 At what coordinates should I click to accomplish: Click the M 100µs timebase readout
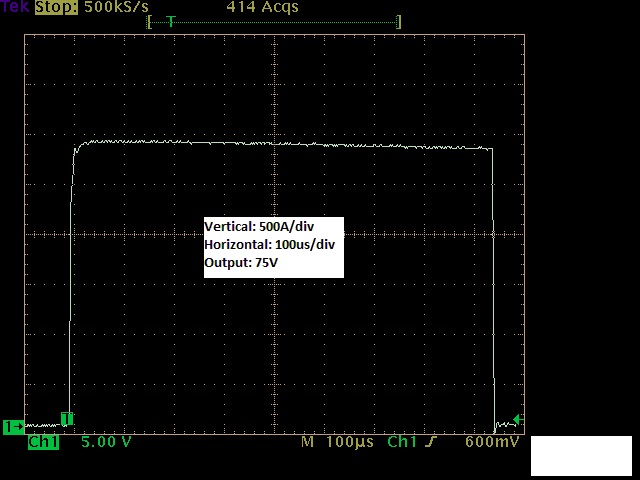click(337, 442)
